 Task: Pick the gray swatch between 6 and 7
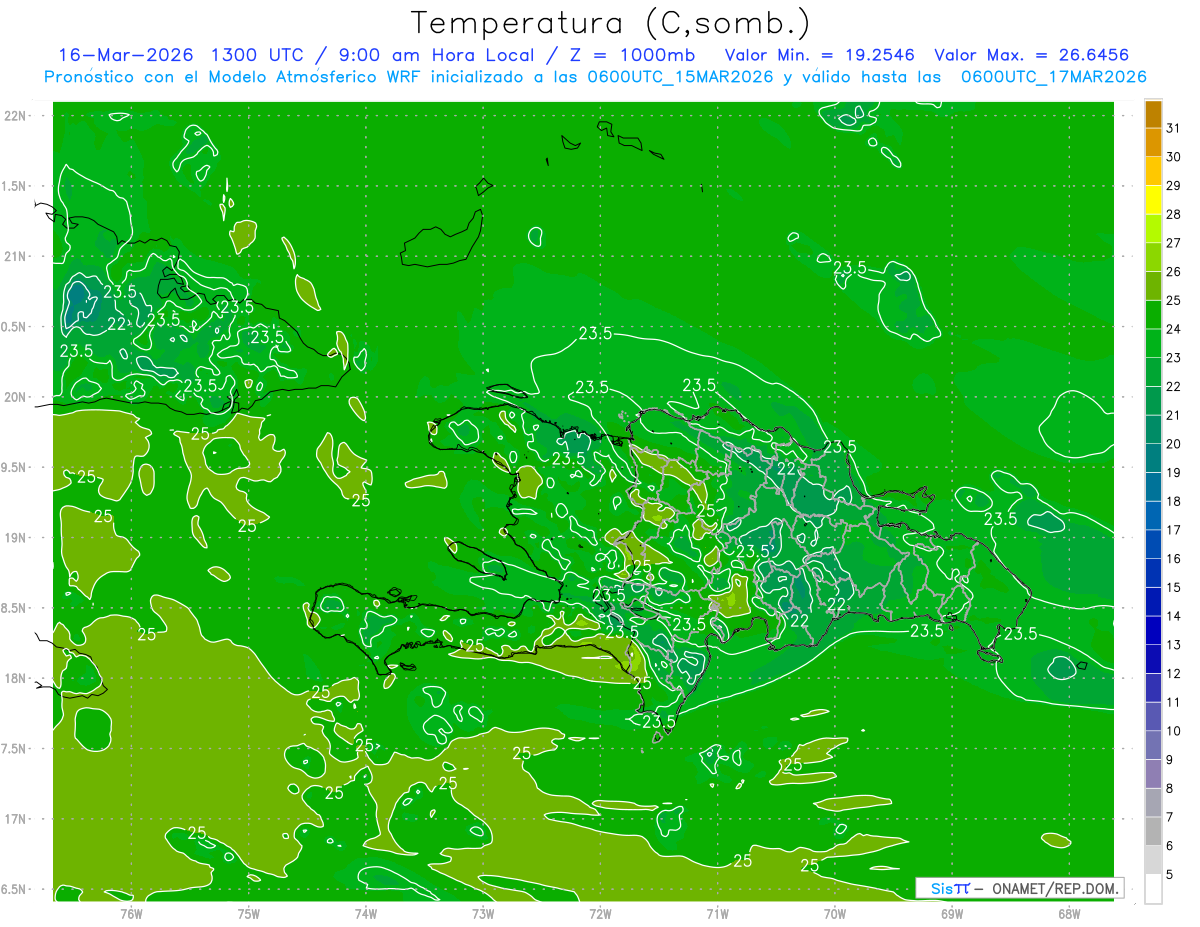[x=1153, y=832]
